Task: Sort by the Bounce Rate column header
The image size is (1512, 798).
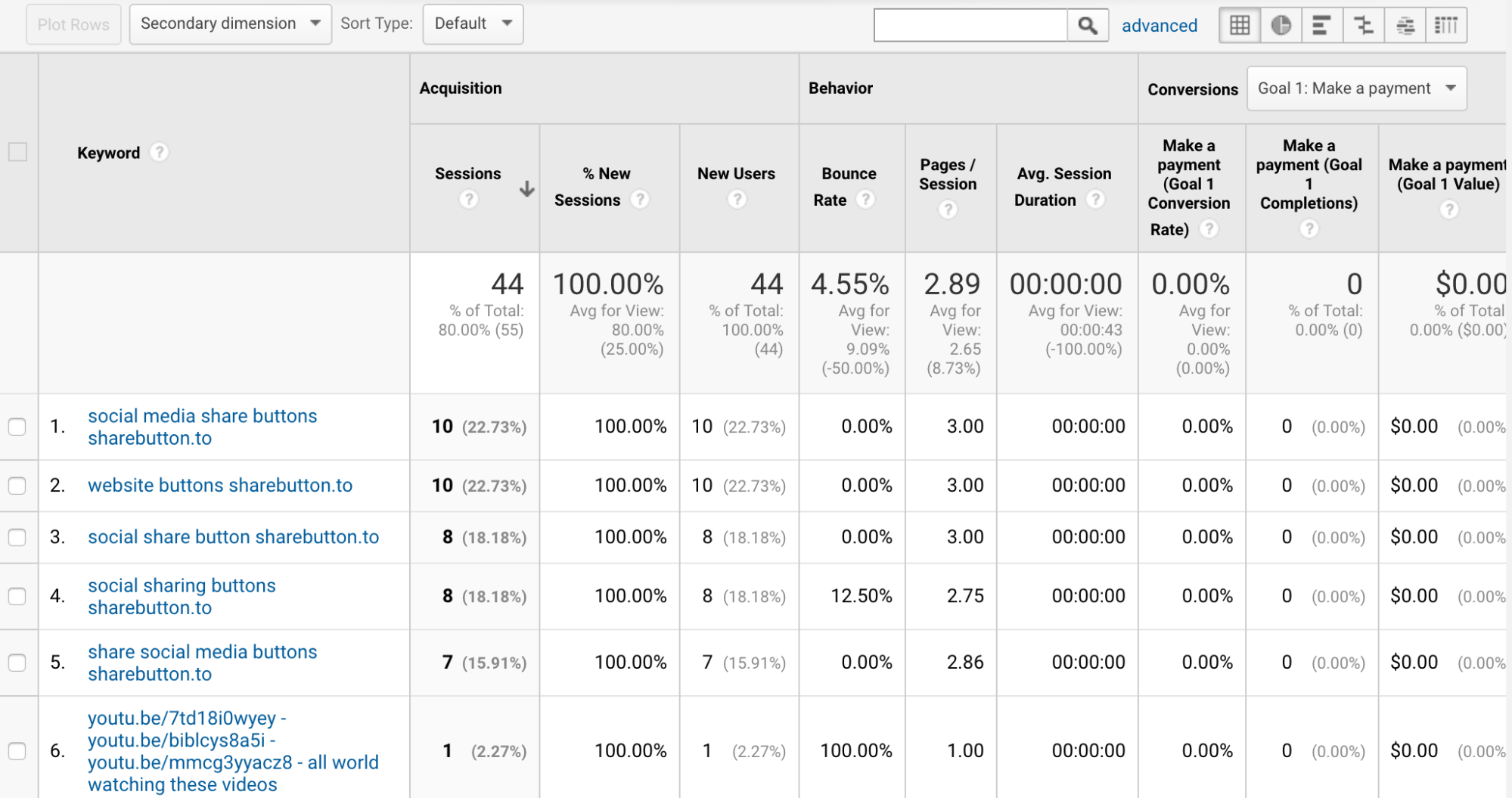Action: (x=844, y=187)
